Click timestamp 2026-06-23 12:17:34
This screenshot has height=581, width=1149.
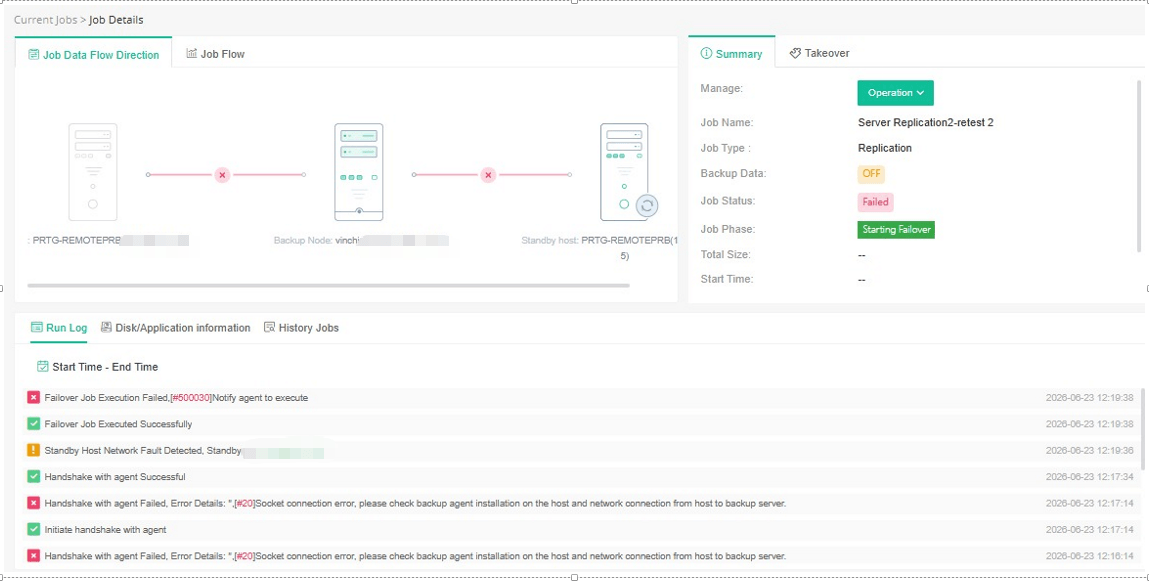[x=1090, y=477]
